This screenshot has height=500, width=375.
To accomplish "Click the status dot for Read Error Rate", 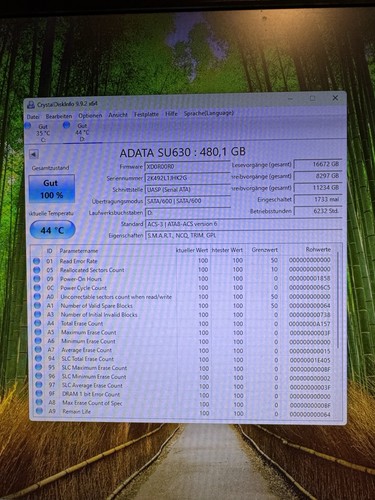I will click(36, 261).
